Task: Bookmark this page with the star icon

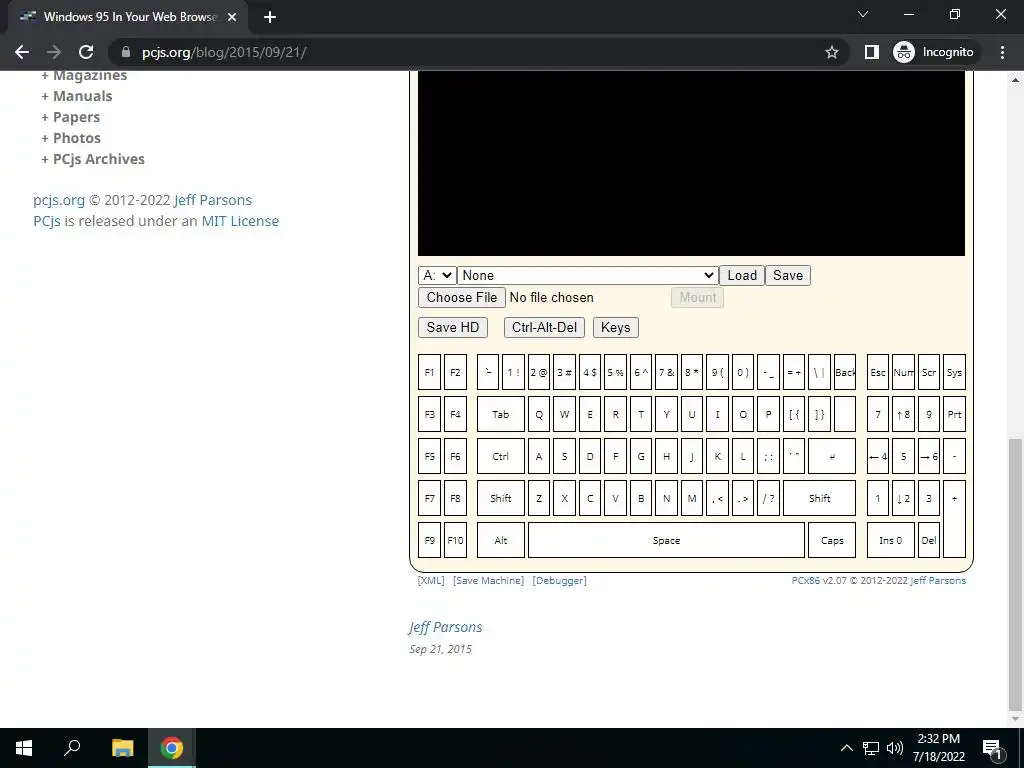Action: 831,52
